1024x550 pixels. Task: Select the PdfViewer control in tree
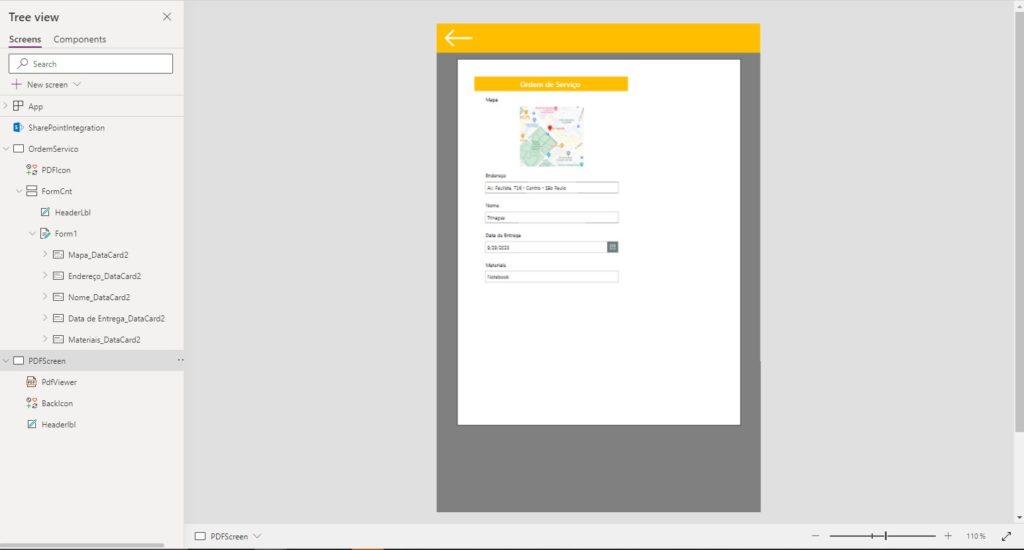click(x=58, y=382)
